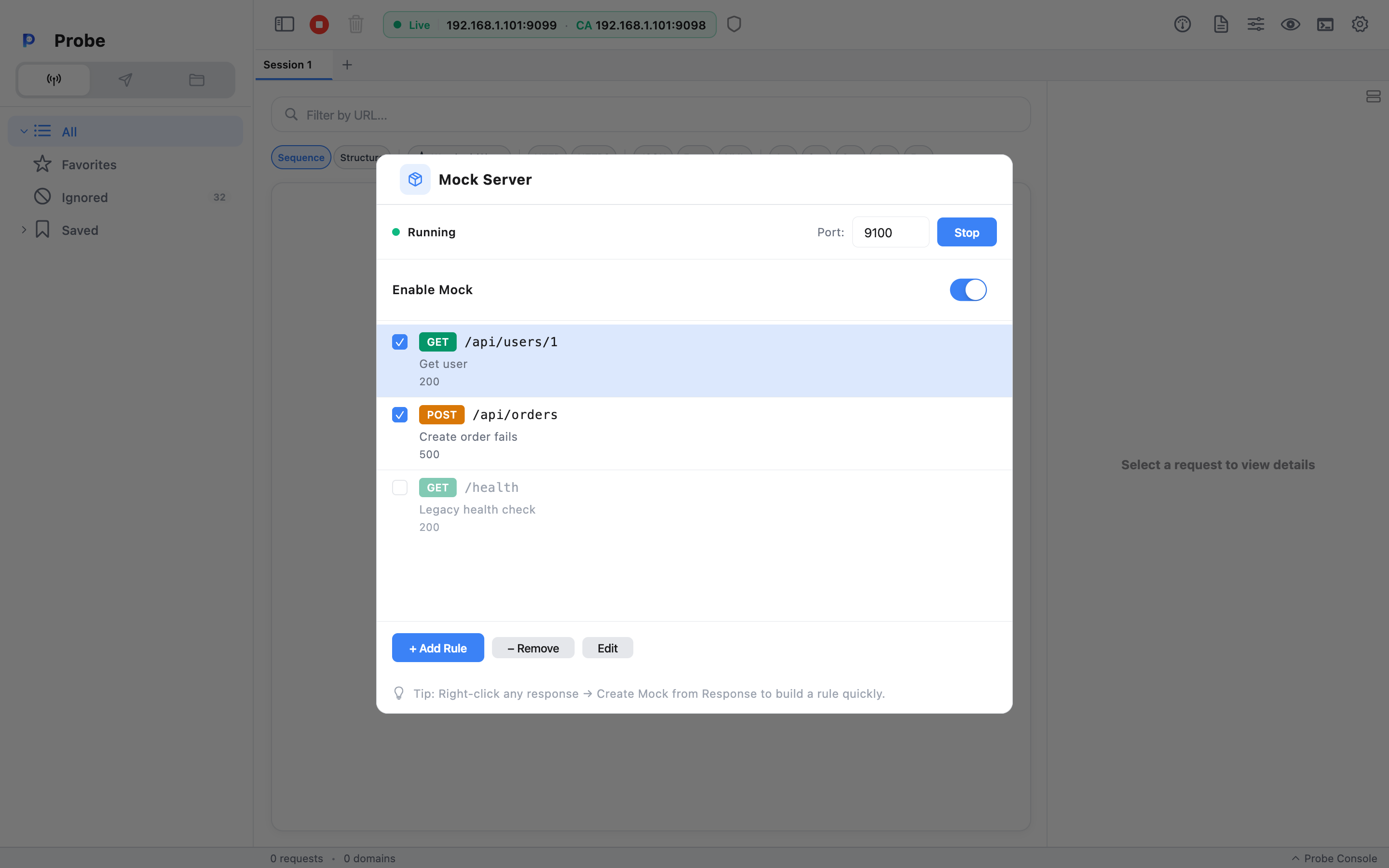Switch to the paper plane composer tab

point(125,80)
